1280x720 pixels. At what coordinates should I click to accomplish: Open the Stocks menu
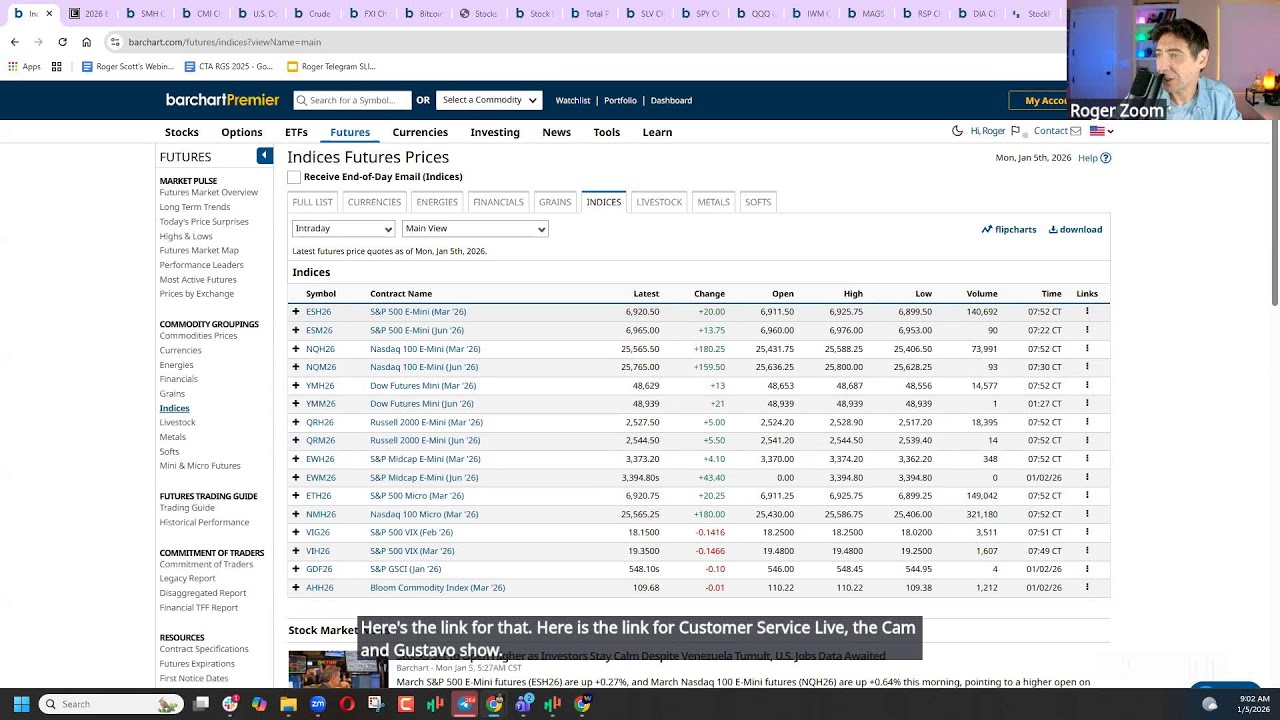pos(181,132)
